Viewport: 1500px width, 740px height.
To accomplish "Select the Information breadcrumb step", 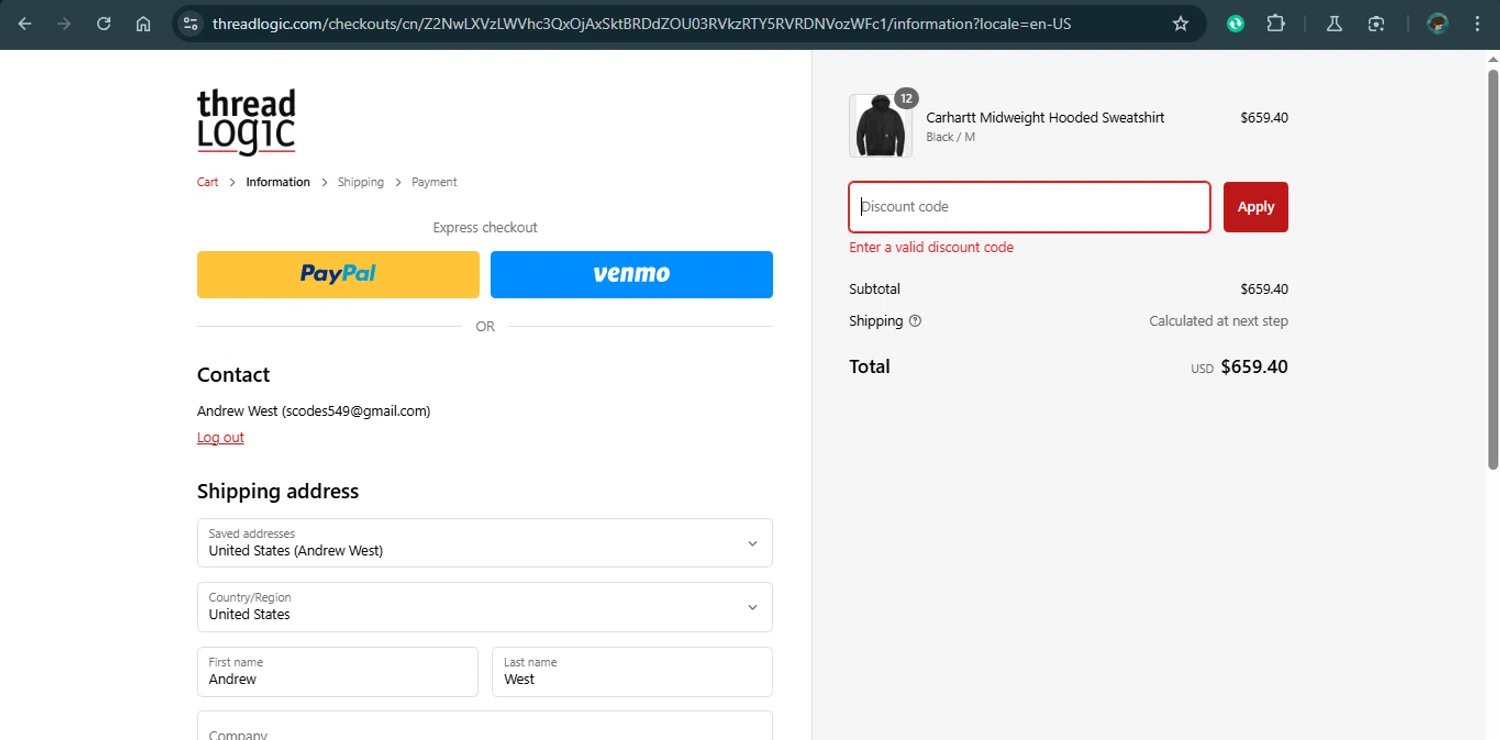I will [x=278, y=182].
